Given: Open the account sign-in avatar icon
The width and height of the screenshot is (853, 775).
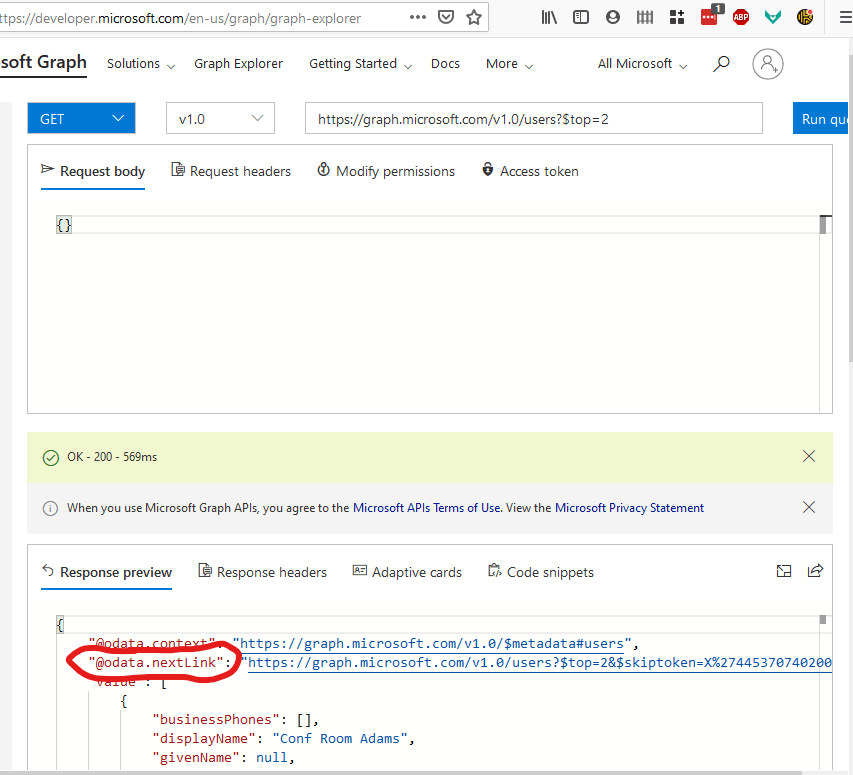Looking at the screenshot, I should pyautogui.click(x=768, y=64).
